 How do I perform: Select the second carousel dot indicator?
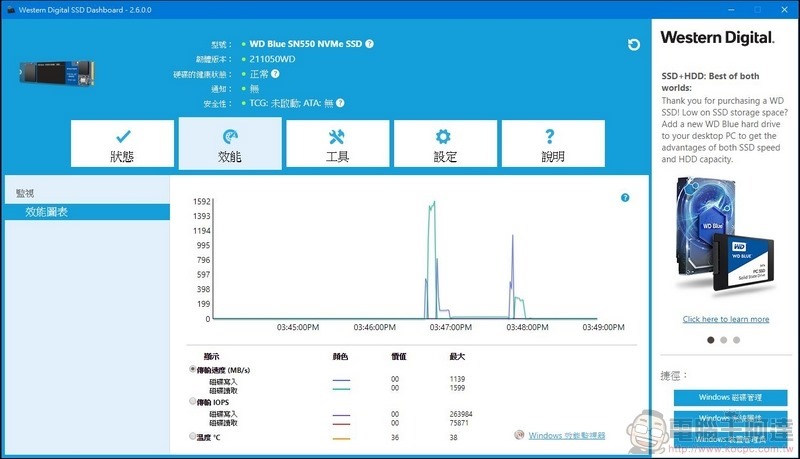[723, 340]
